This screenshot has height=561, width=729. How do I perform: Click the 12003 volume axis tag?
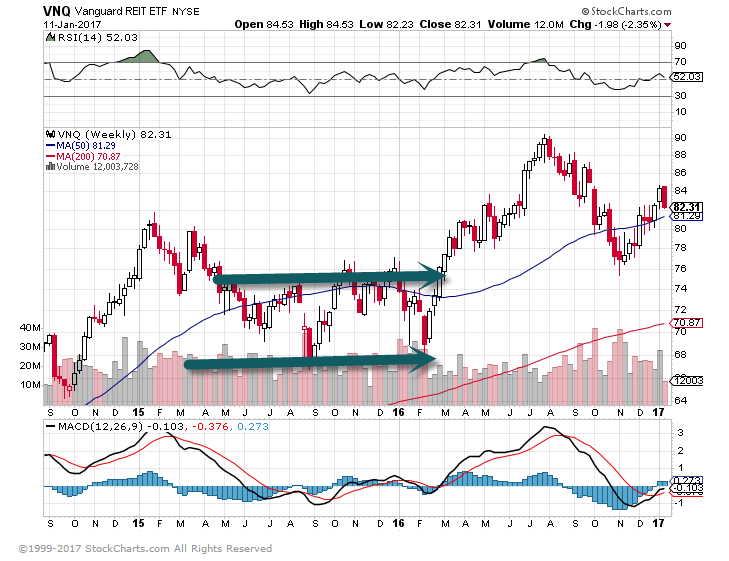coord(686,381)
